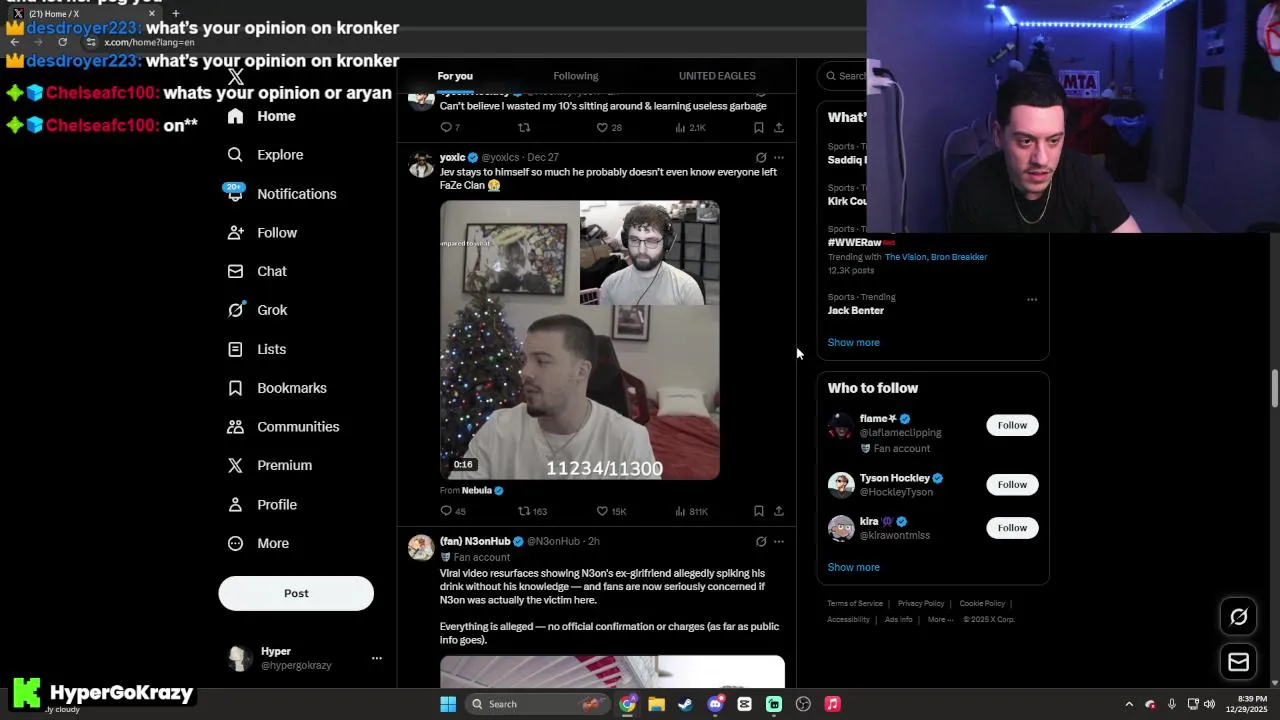Switch to the Following tab
The width and height of the screenshot is (1280, 720).
(576, 76)
